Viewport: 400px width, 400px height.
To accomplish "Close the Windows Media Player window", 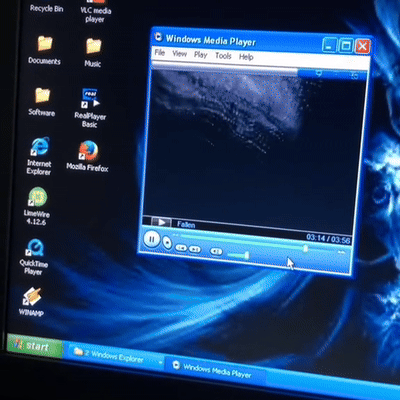I will (363, 46).
